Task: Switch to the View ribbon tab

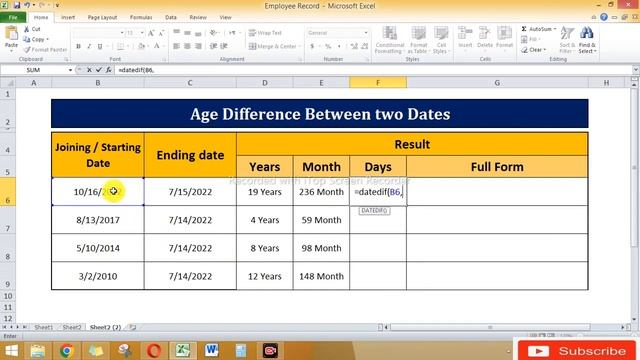Action: (225, 18)
